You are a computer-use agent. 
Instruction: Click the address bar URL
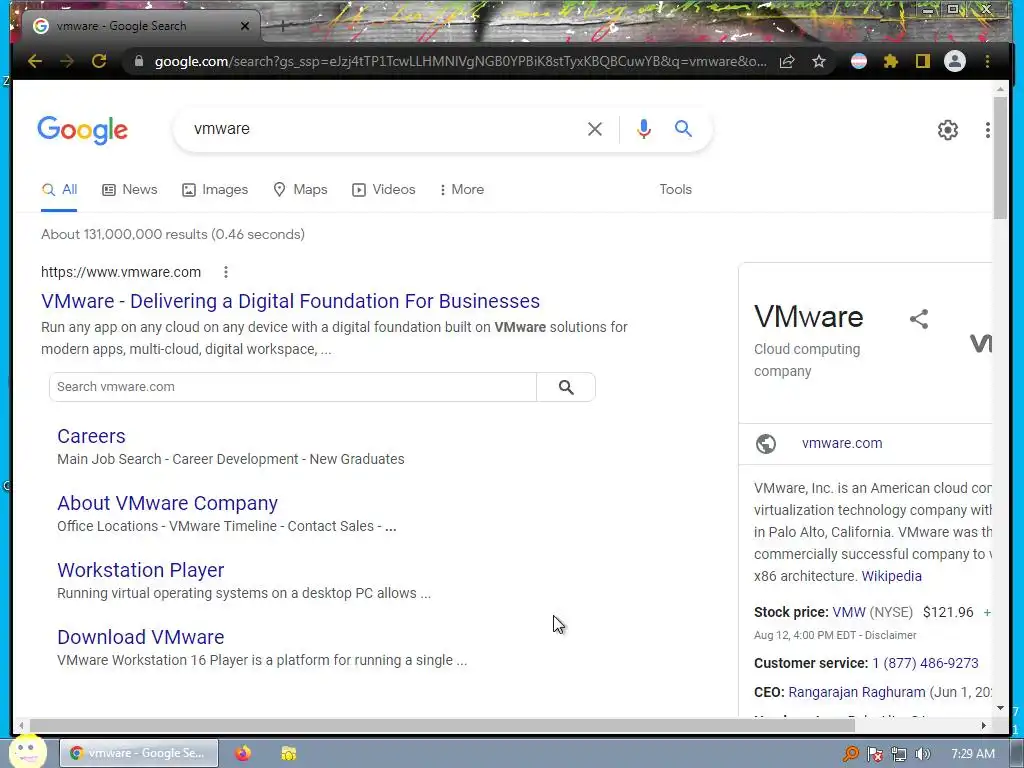pyautogui.click(x=460, y=61)
